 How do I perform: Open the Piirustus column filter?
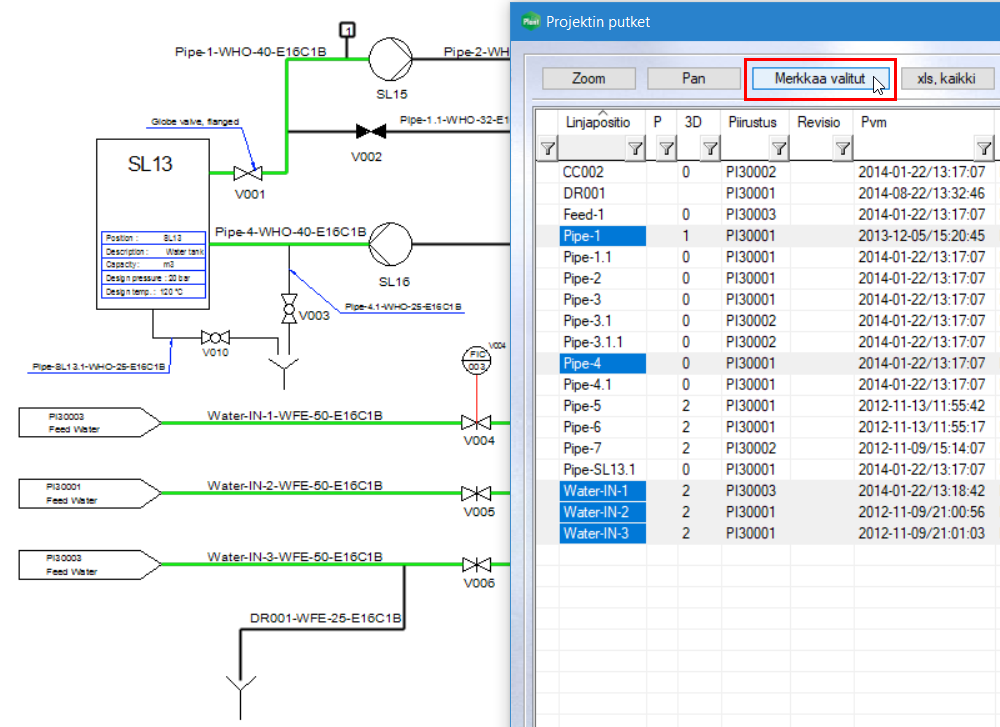coord(779,149)
